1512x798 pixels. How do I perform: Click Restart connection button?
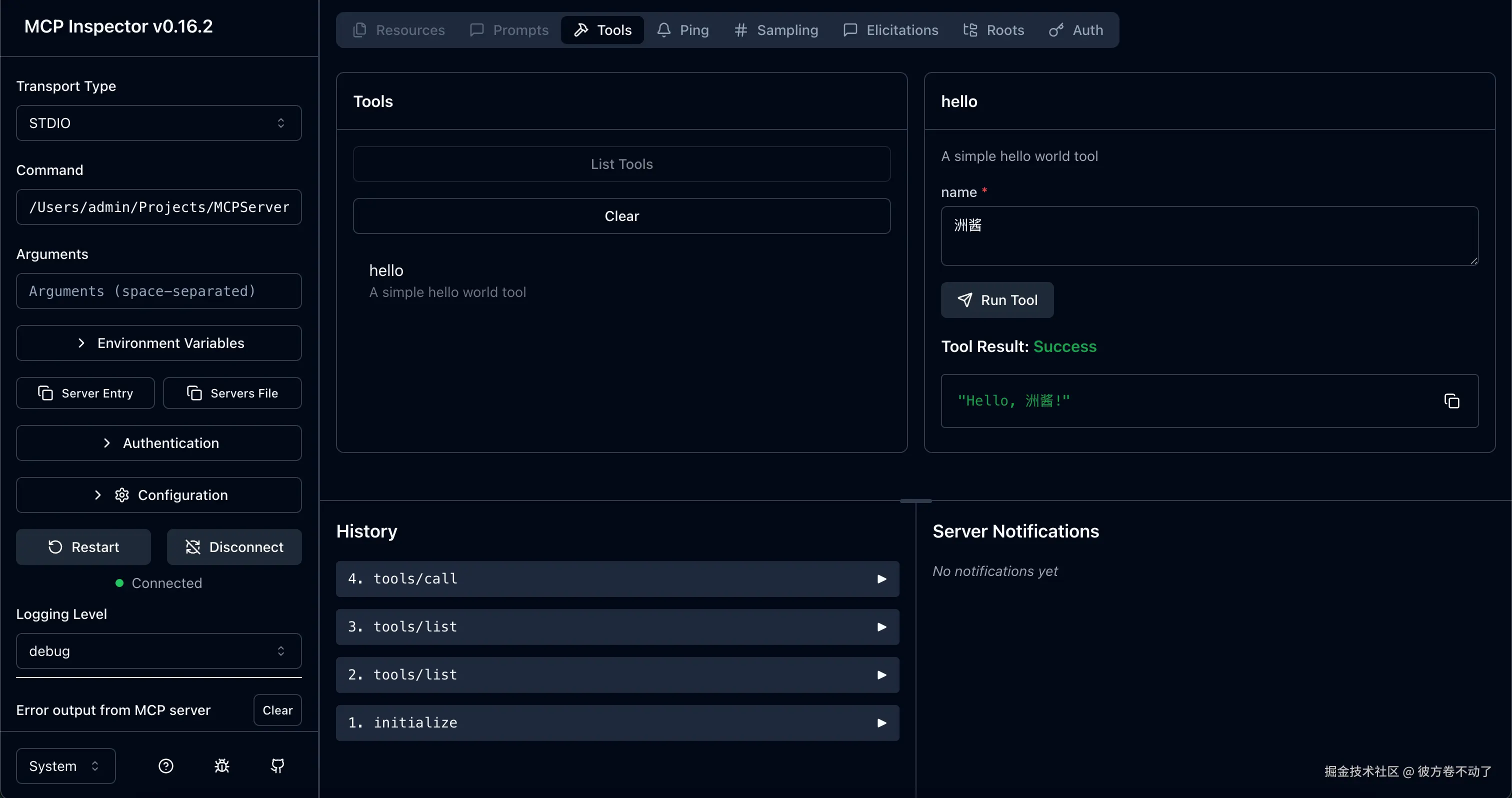(83, 547)
